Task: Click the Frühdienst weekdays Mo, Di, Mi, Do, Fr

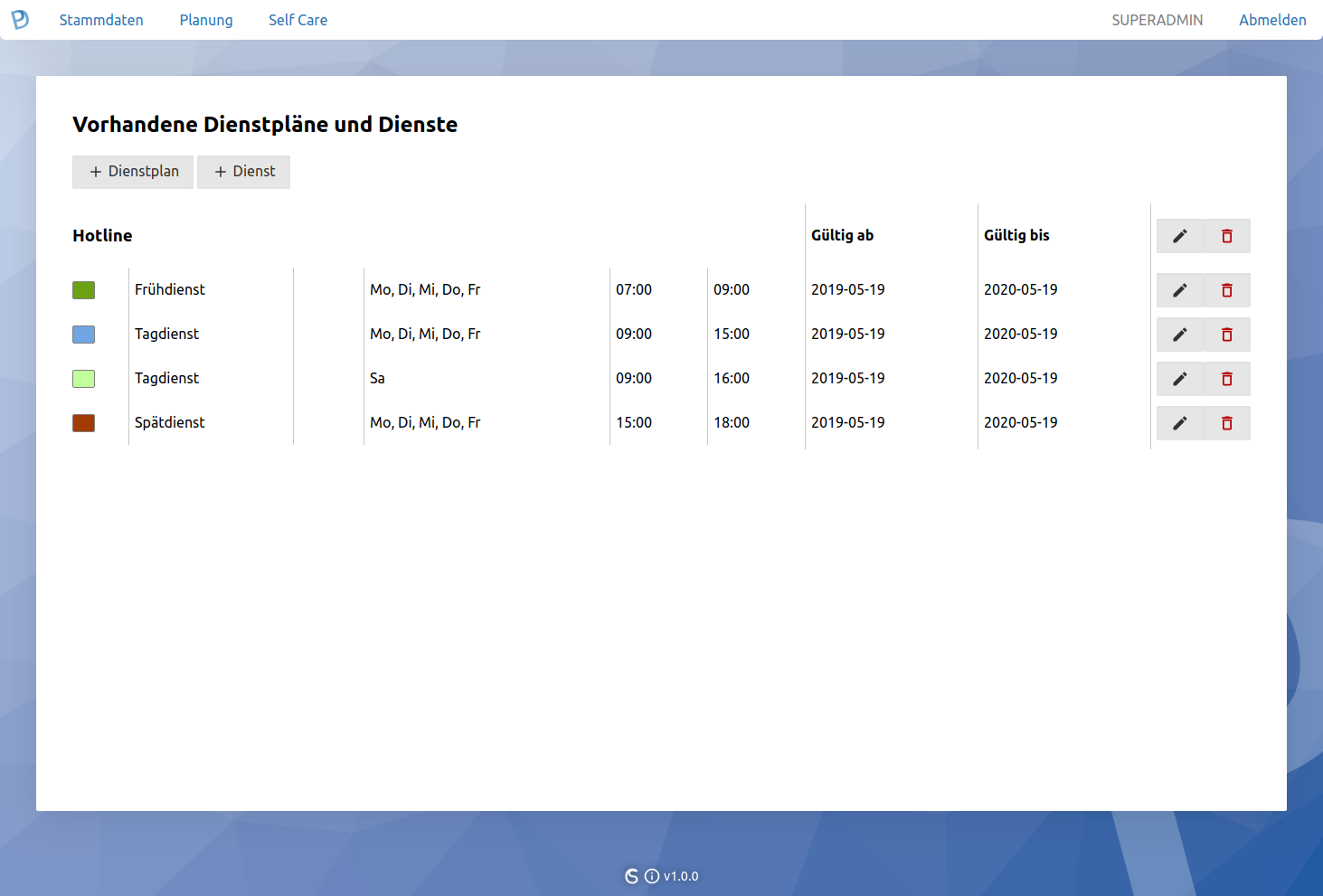Action: click(x=425, y=289)
